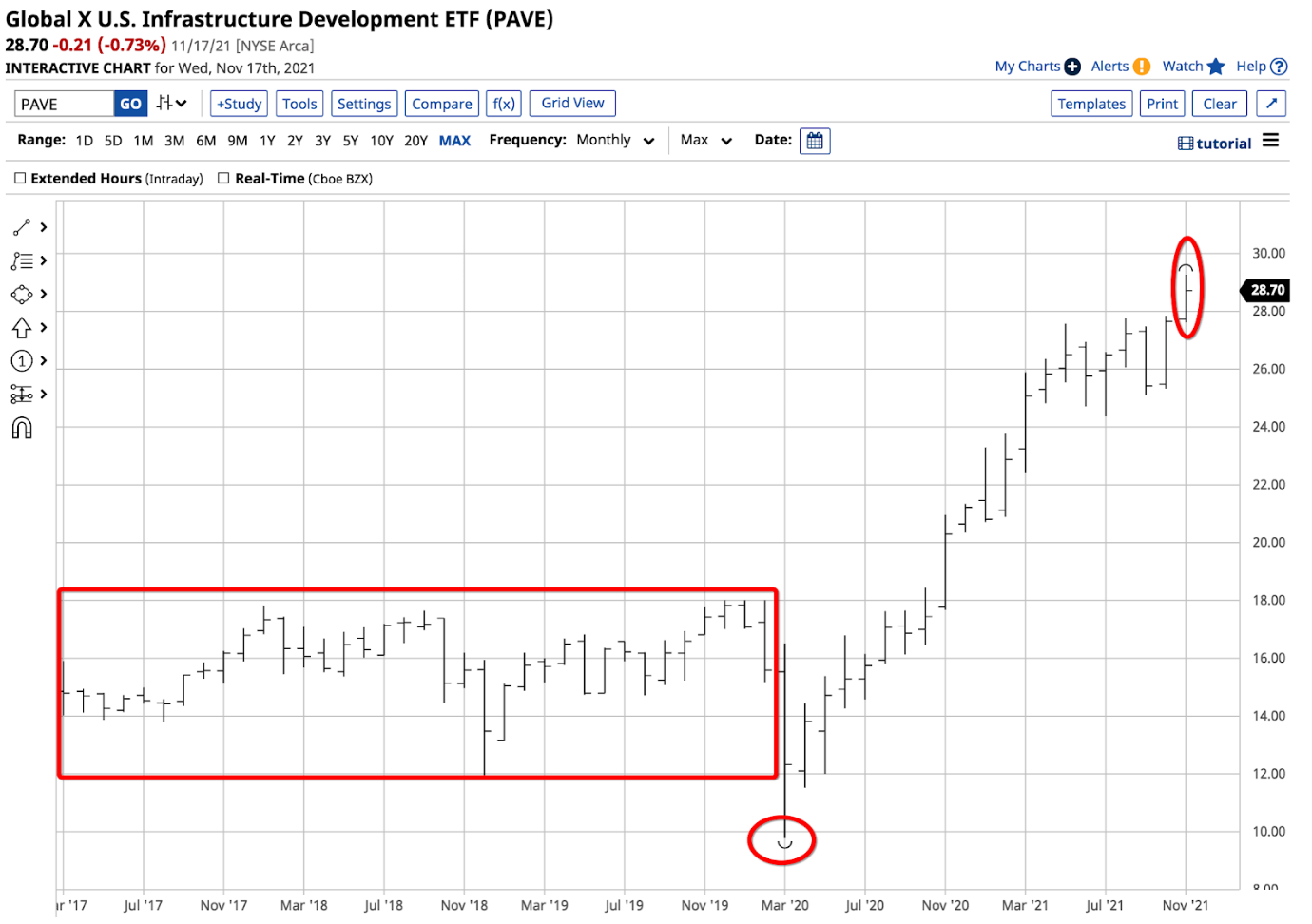Select the 1D range
Screen dimensions: 1312x924
[x=85, y=141]
